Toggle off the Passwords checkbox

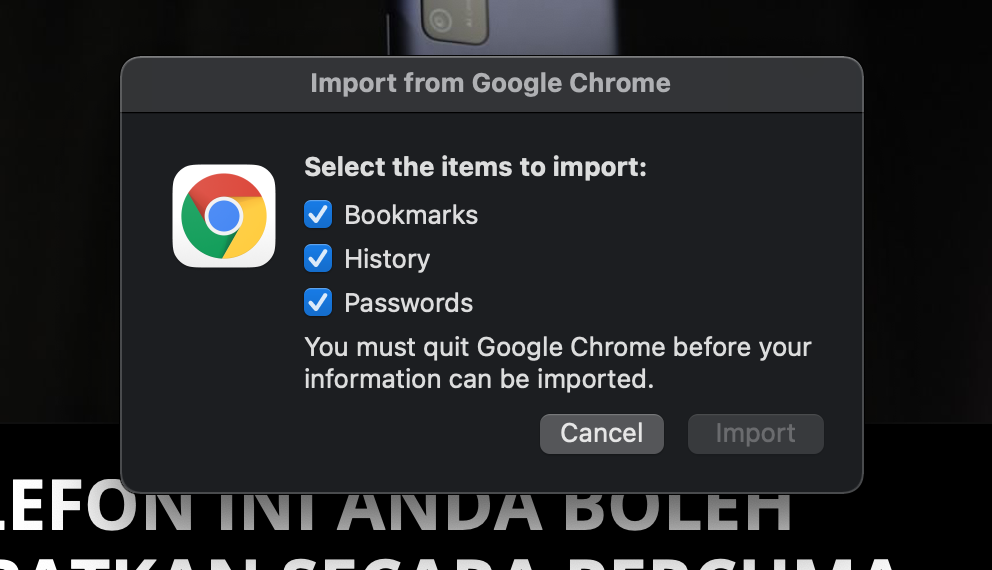click(x=318, y=302)
